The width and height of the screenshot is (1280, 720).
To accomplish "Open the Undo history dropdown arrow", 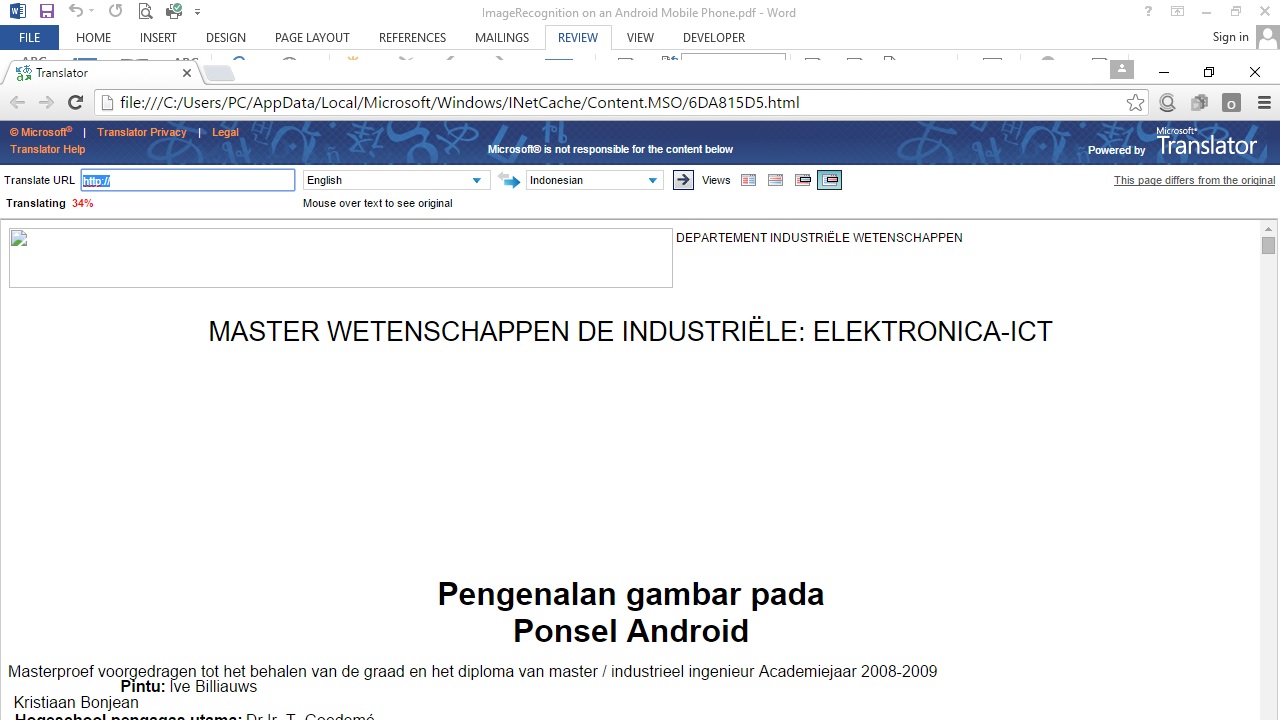I will pos(91,12).
